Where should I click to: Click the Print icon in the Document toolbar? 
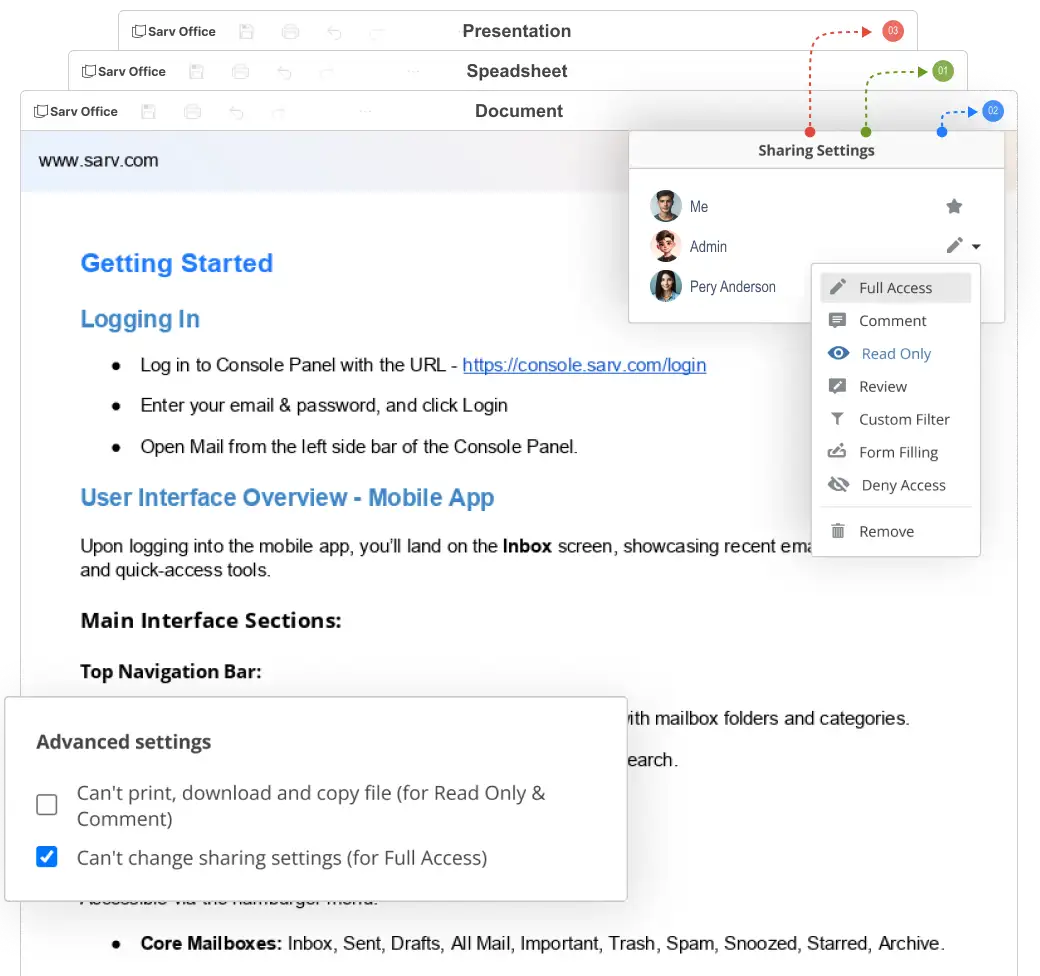(192, 111)
